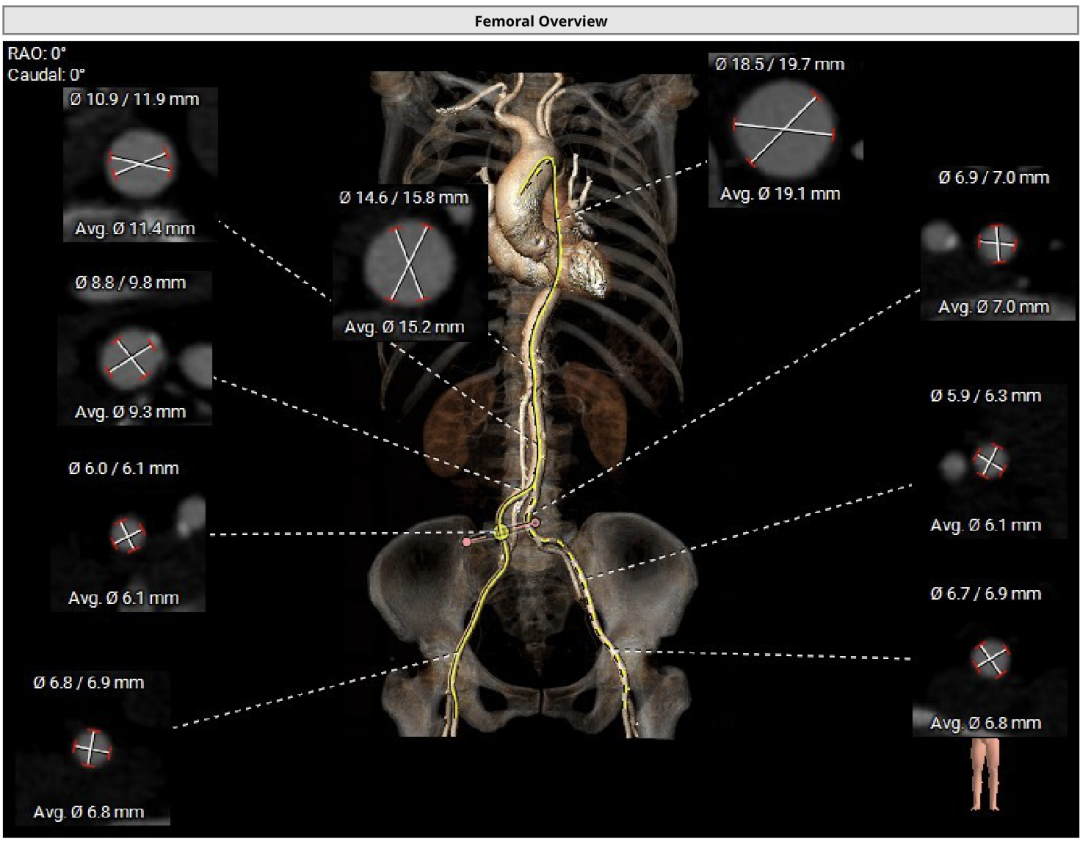This screenshot has width=1080, height=841.
Task: Select the right pink marker near the bifurcation
Action: click(536, 522)
